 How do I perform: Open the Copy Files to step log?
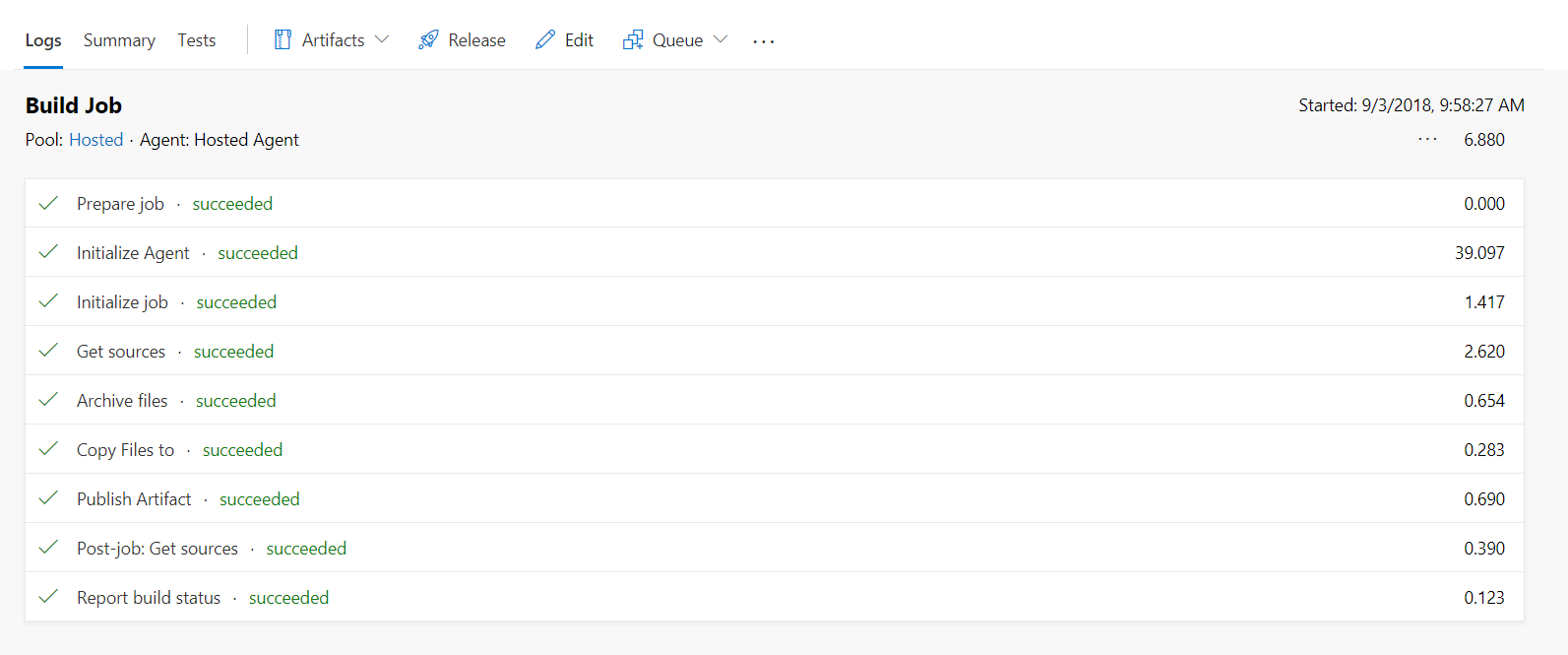pyautogui.click(x=775, y=449)
